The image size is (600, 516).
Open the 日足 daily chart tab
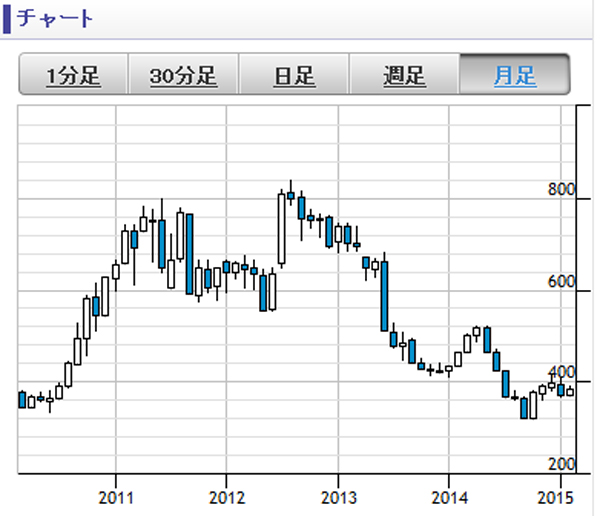(x=294, y=76)
